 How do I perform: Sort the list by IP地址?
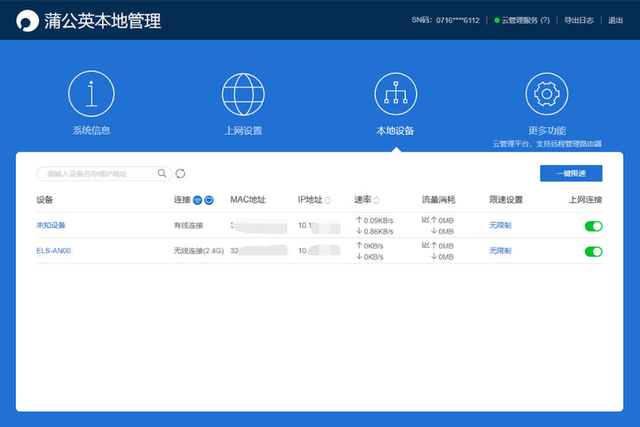point(328,200)
